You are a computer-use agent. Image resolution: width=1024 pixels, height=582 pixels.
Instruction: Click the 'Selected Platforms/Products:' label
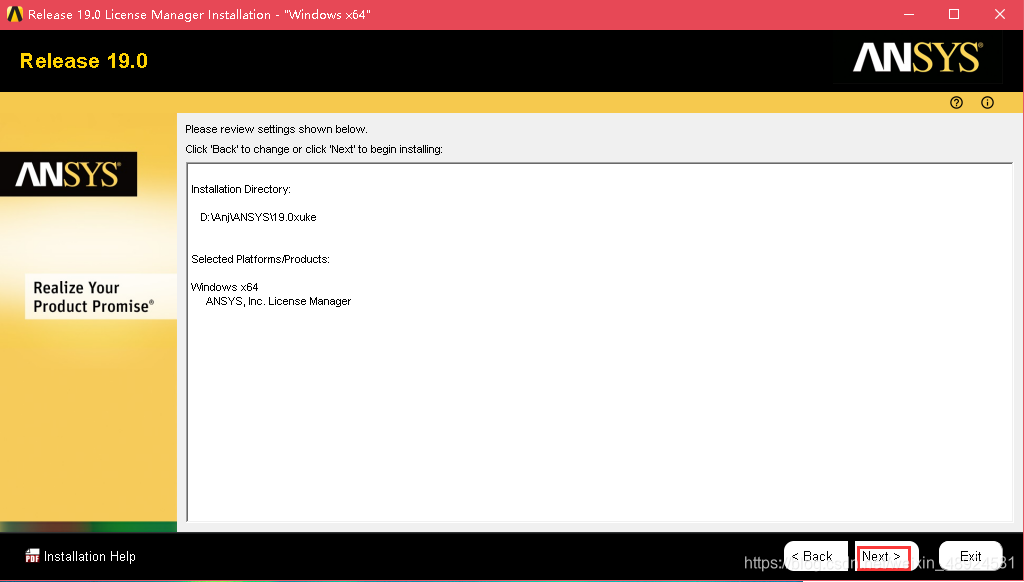click(260, 259)
